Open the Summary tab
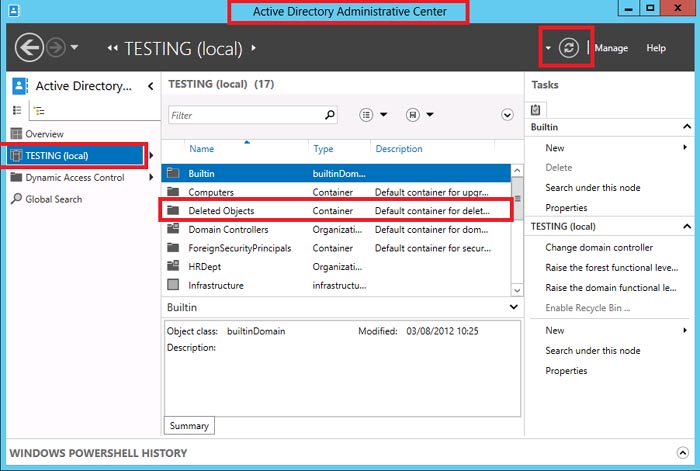Image resolution: width=700 pixels, height=471 pixels. 189,425
